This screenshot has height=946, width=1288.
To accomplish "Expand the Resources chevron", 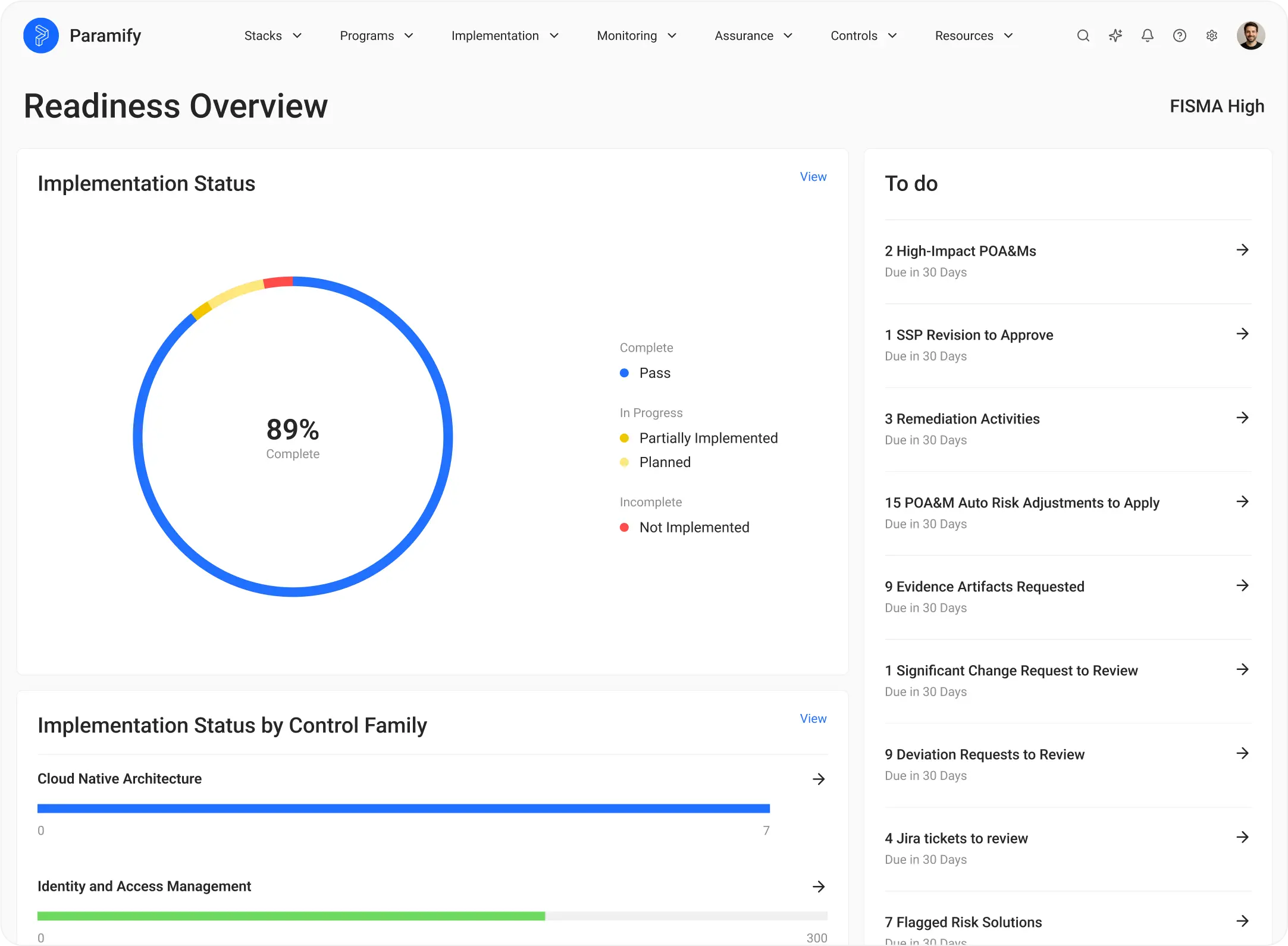I will (x=1008, y=36).
